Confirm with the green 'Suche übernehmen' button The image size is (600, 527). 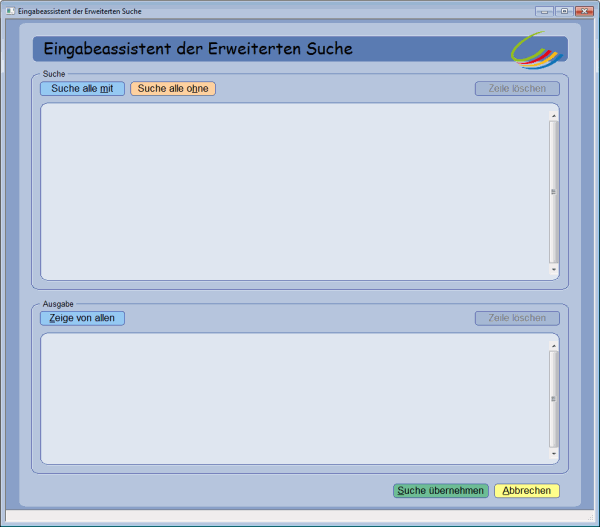441,491
